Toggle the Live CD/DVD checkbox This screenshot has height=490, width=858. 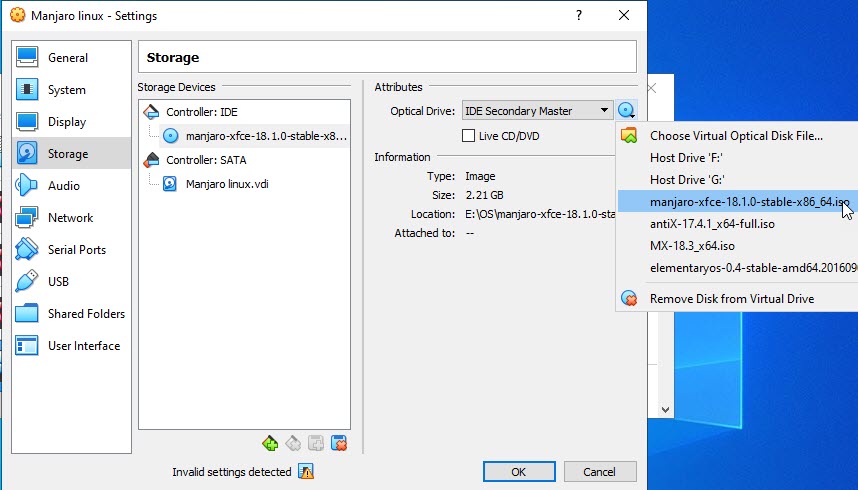pos(468,136)
